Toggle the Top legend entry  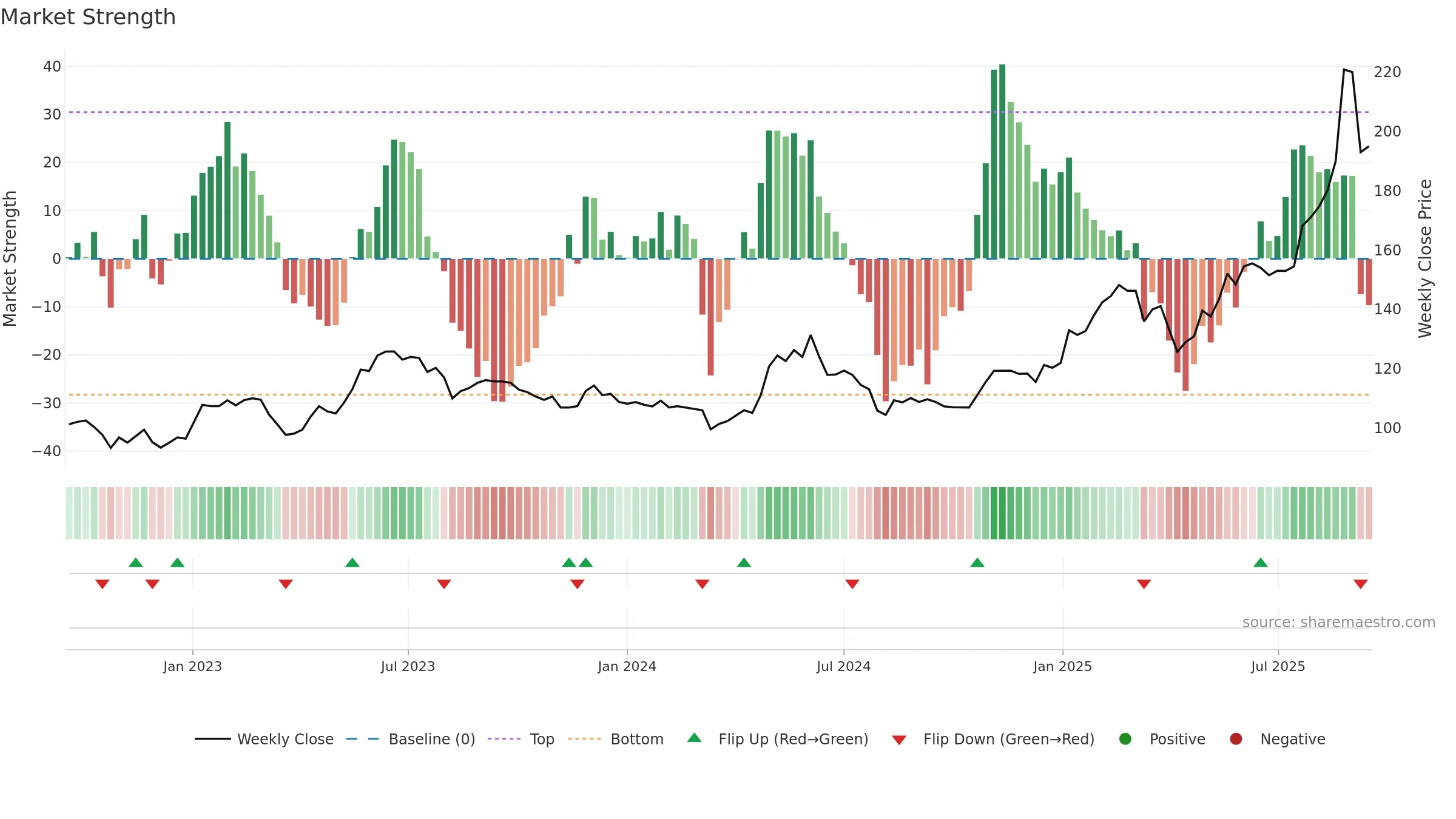[521, 739]
